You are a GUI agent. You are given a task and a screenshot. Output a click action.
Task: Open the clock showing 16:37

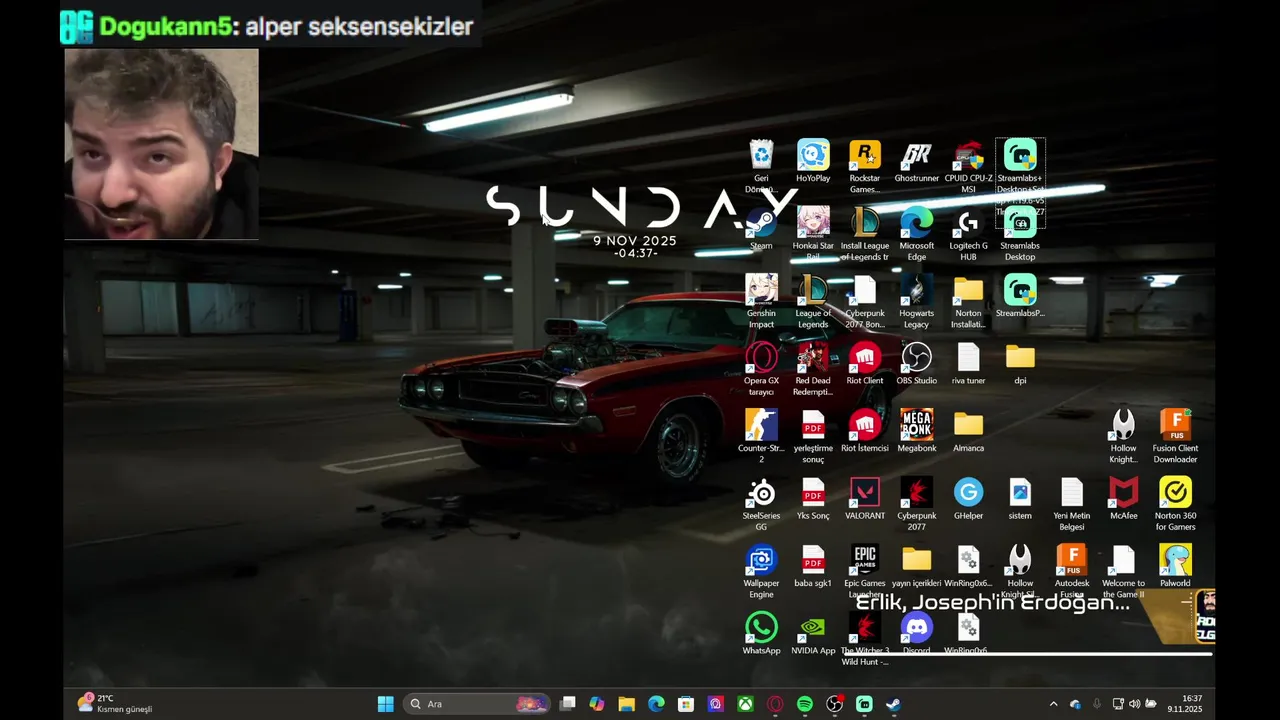tap(1185, 704)
